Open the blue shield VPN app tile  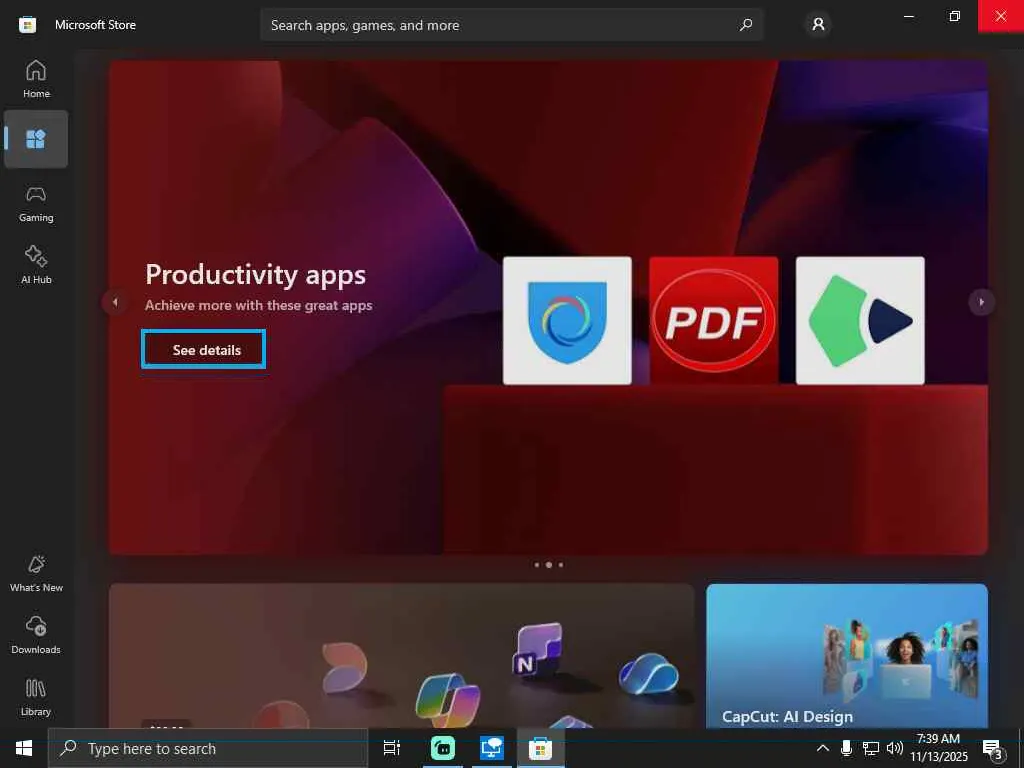click(x=567, y=321)
